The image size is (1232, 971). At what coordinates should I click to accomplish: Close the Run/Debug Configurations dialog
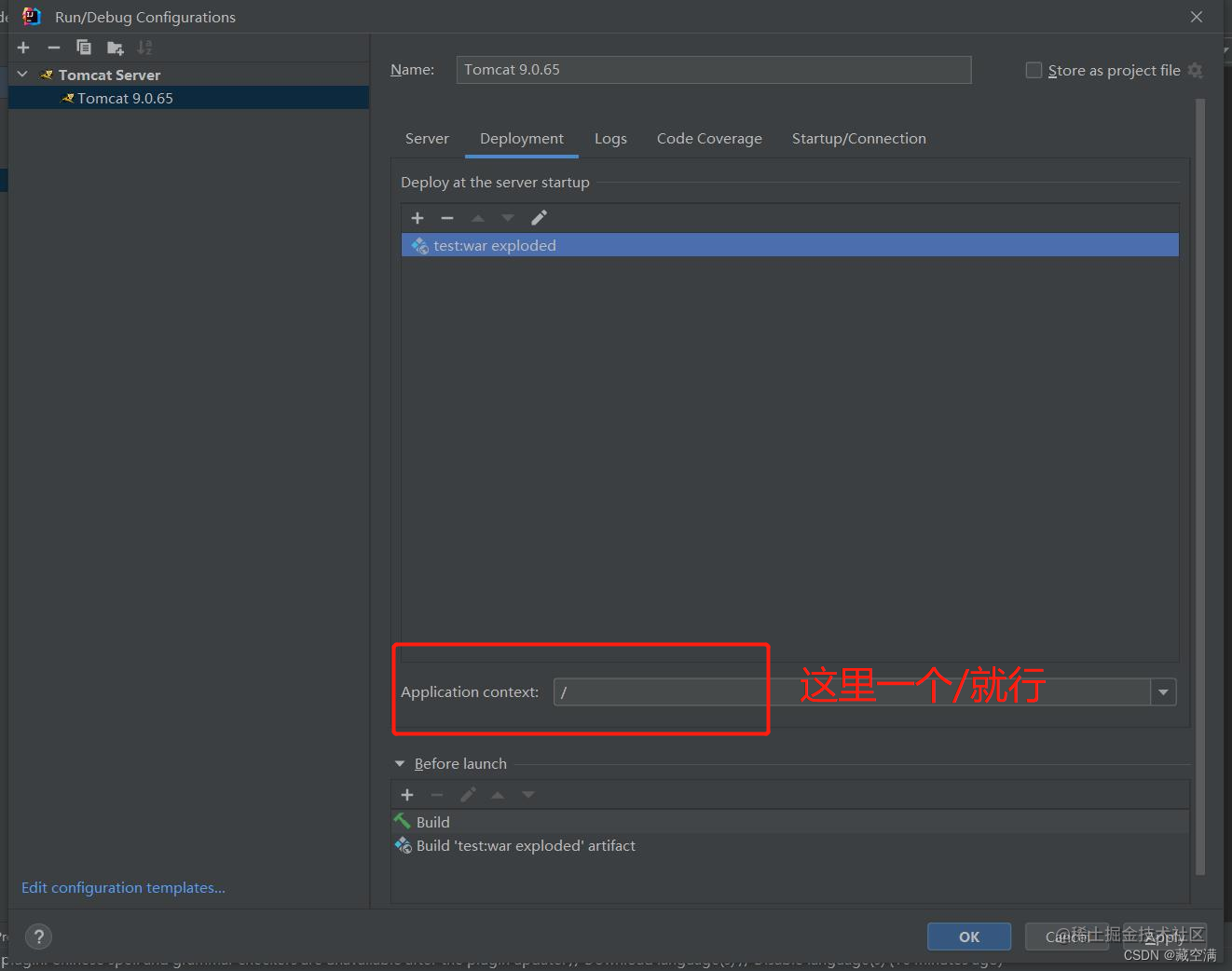coord(1197,17)
